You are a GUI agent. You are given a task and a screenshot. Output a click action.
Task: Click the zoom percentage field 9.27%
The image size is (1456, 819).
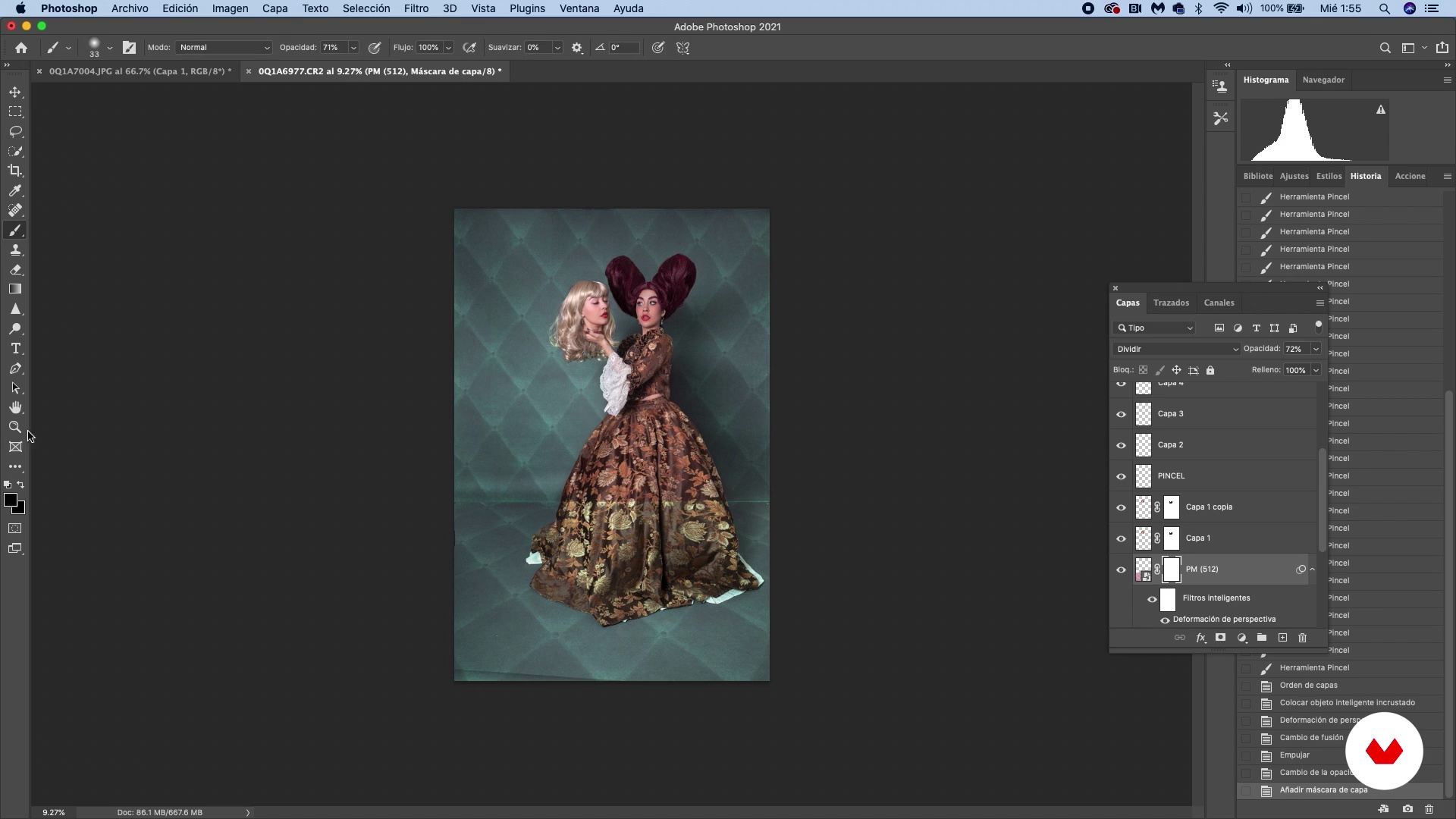tap(53, 812)
